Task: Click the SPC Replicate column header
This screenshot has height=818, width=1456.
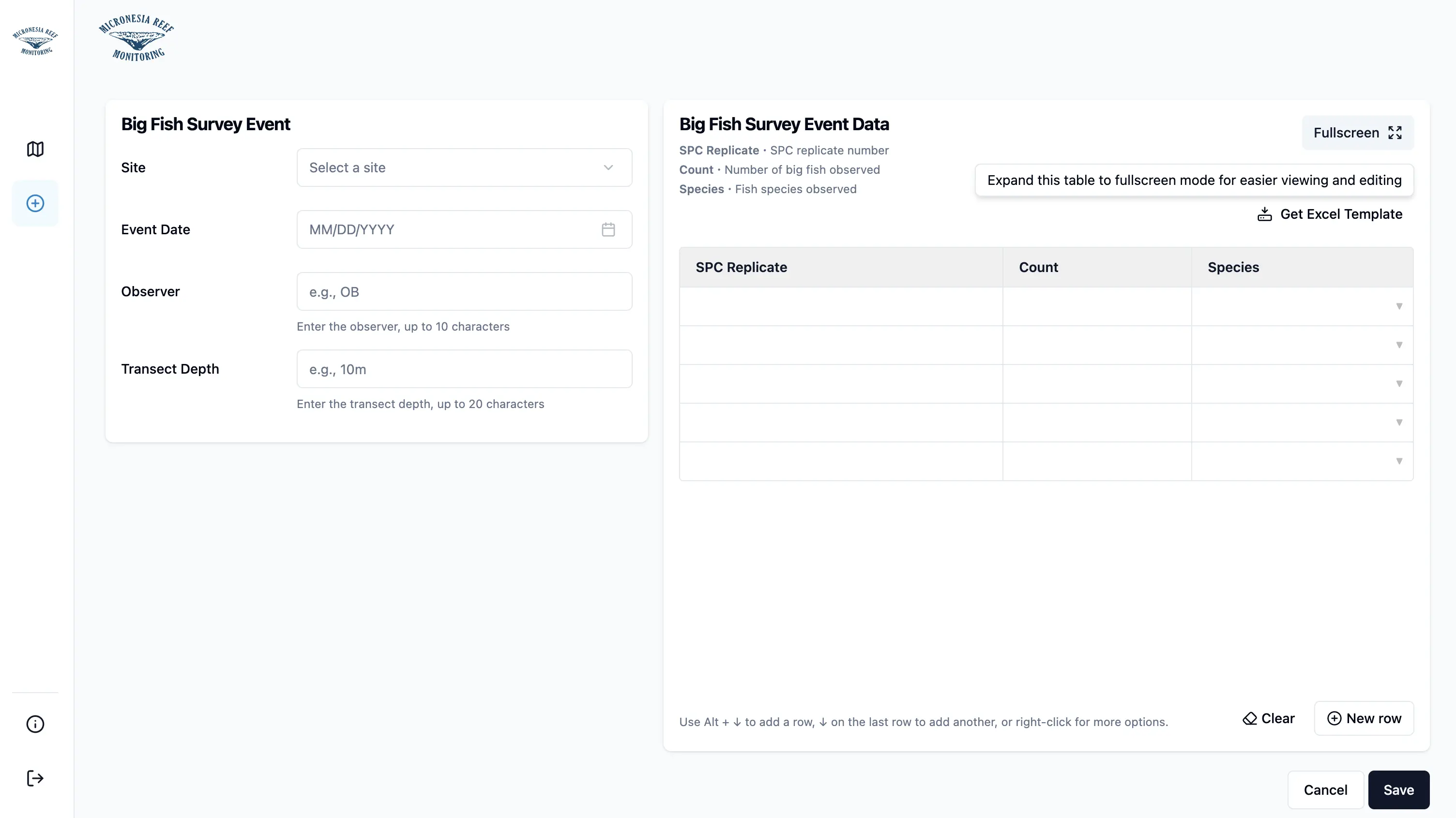Action: point(841,267)
